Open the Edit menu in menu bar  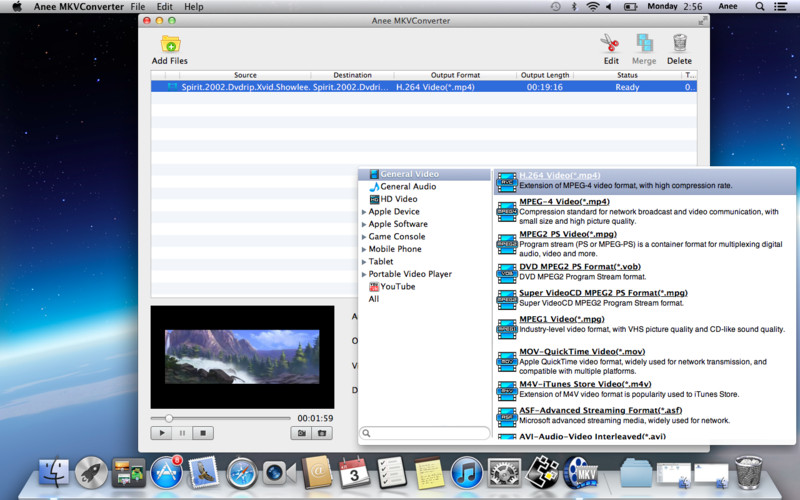click(164, 7)
